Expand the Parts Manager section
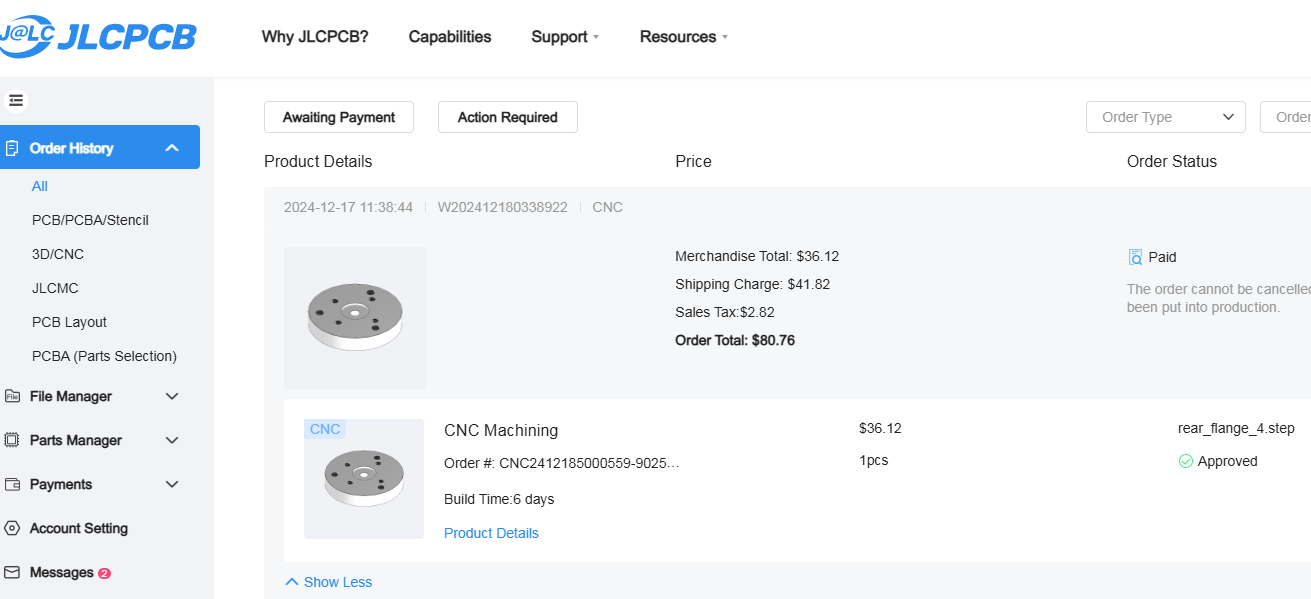This screenshot has height=599, width=1311. point(172,440)
